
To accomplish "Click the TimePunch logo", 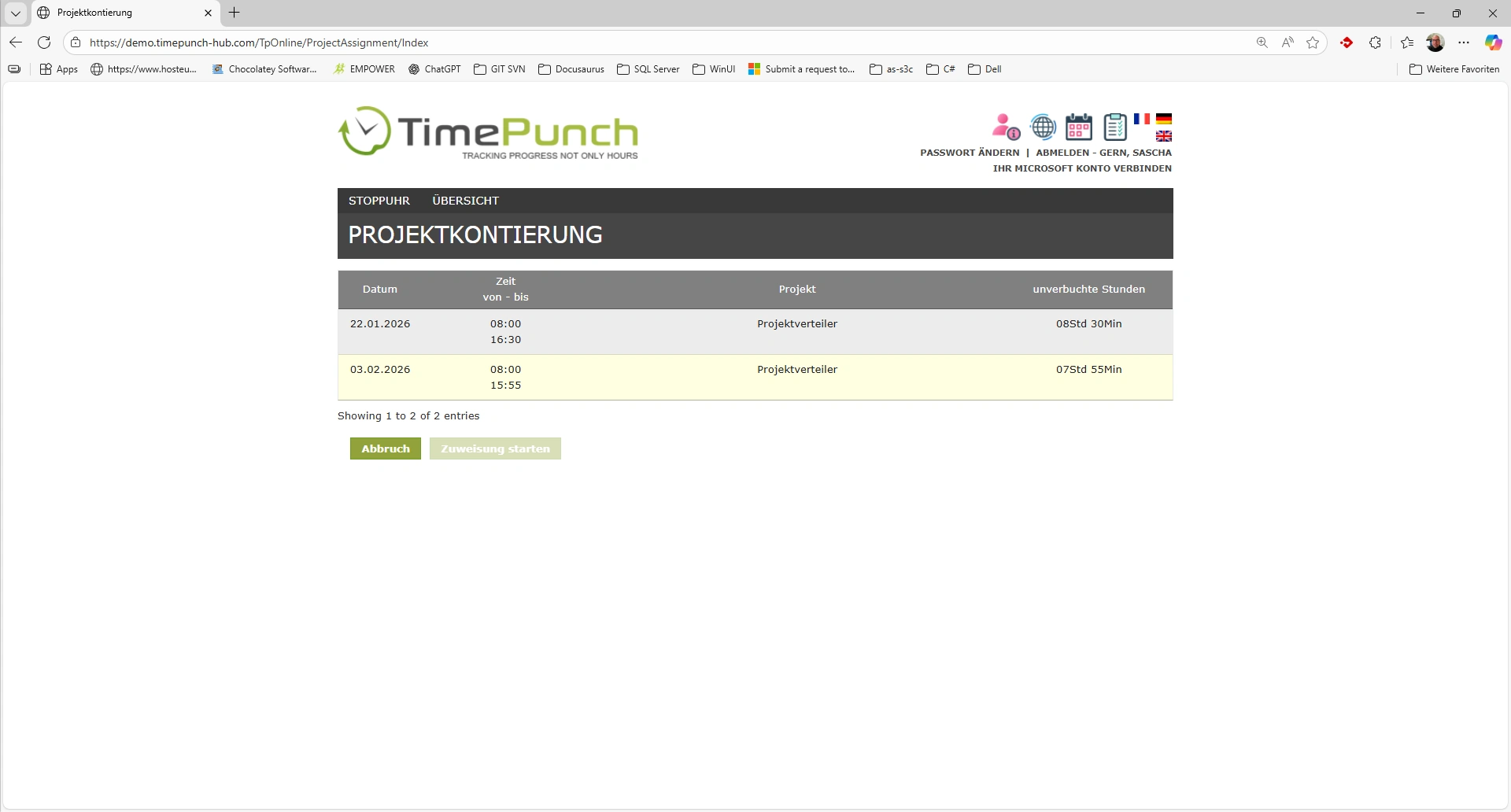I will click(x=488, y=132).
